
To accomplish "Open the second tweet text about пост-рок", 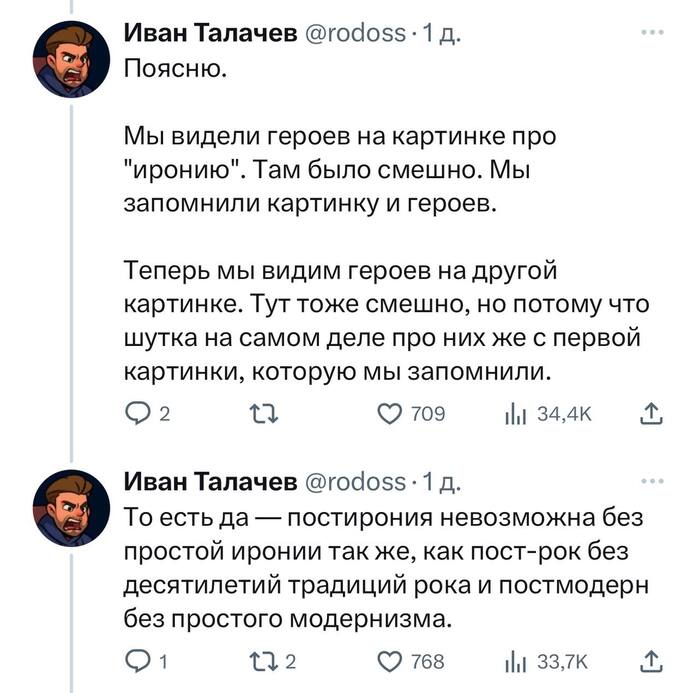I will point(385,565).
